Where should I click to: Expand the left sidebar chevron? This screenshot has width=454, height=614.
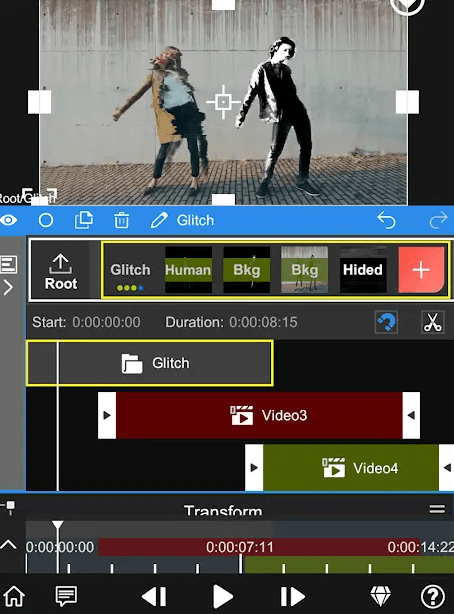(8, 288)
